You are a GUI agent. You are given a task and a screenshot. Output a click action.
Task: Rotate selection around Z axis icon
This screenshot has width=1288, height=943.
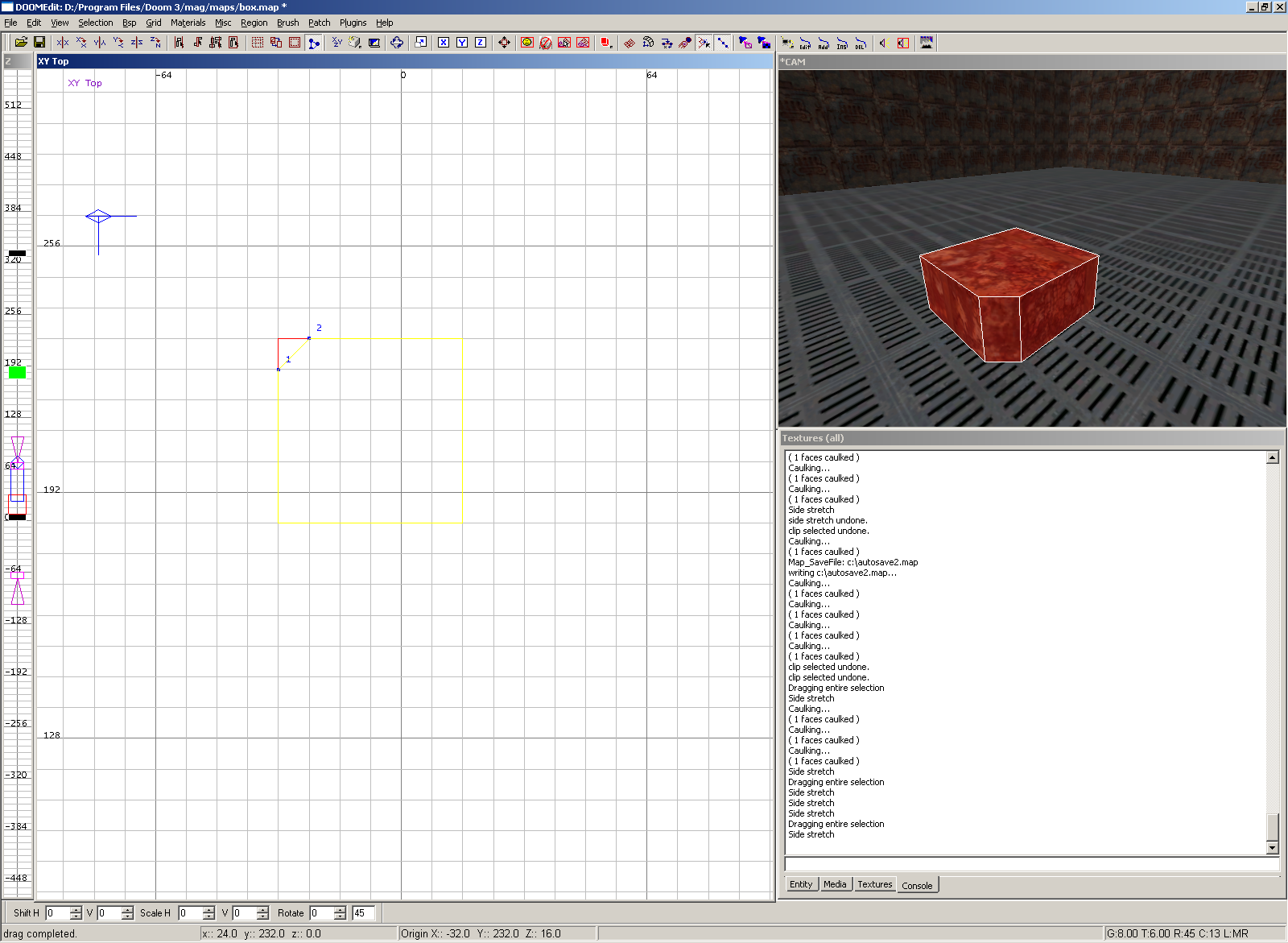tap(155, 43)
